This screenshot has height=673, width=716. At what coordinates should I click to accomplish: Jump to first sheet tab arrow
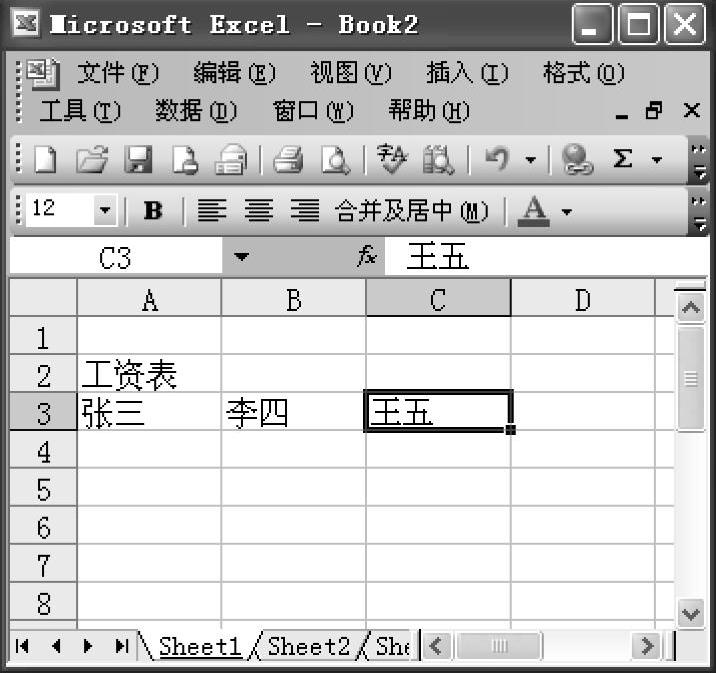click(22, 646)
